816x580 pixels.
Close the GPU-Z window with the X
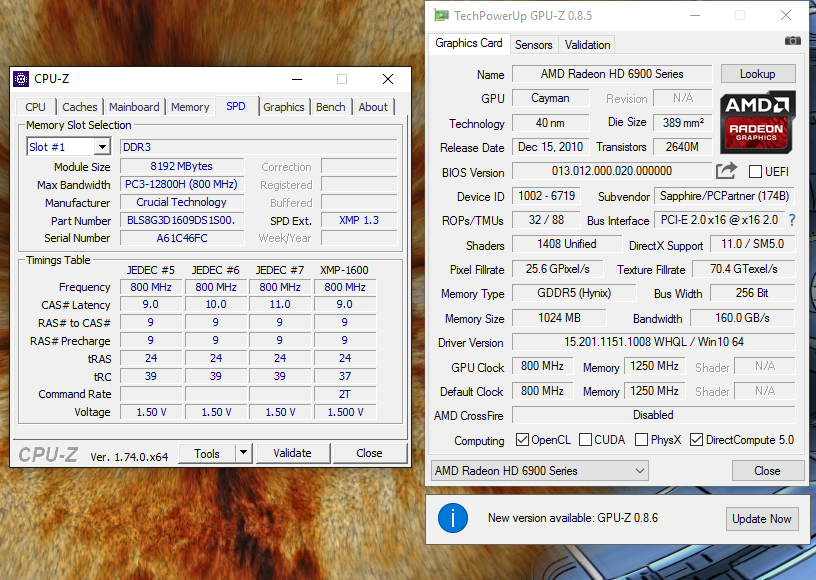coord(786,16)
